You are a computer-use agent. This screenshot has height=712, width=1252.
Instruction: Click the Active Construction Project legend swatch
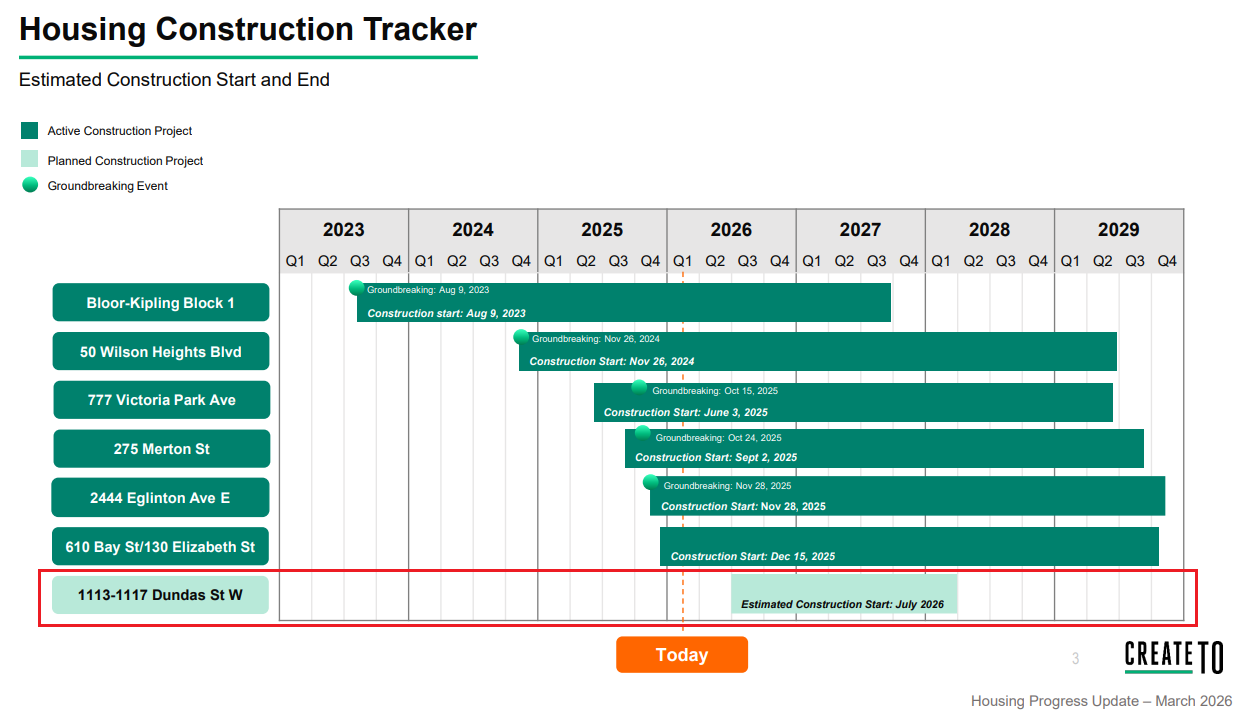click(x=30, y=130)
